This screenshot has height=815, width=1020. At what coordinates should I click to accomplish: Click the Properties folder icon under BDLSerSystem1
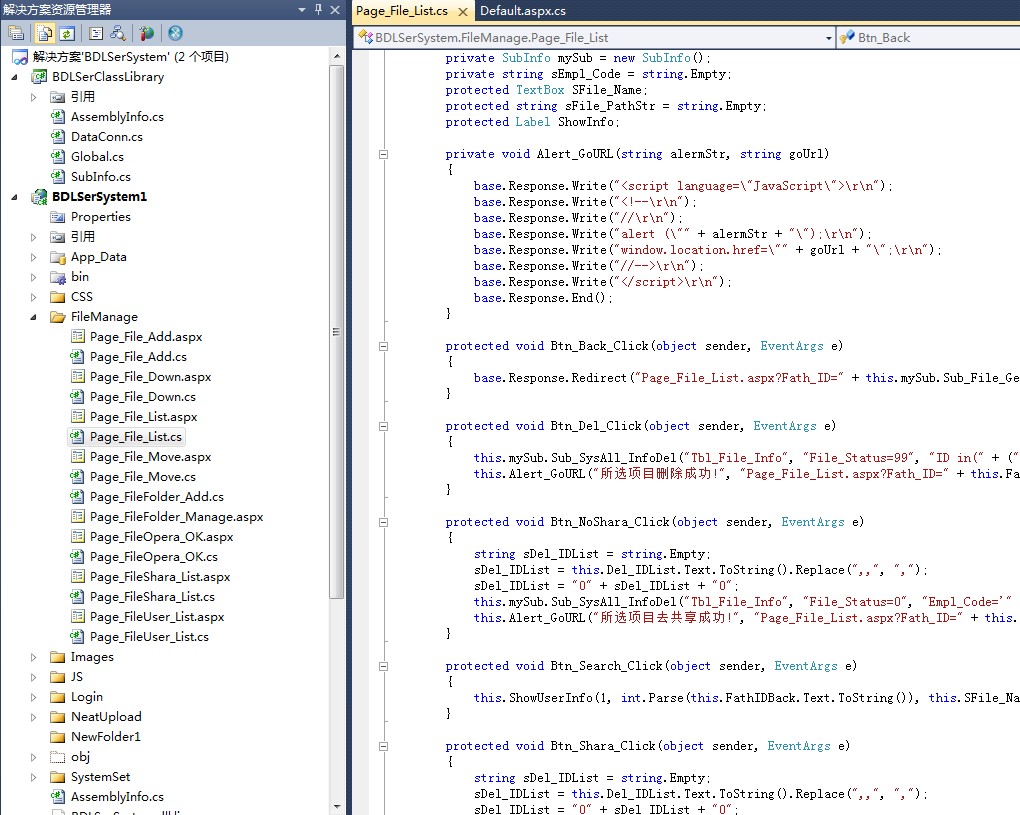[58, 217]
